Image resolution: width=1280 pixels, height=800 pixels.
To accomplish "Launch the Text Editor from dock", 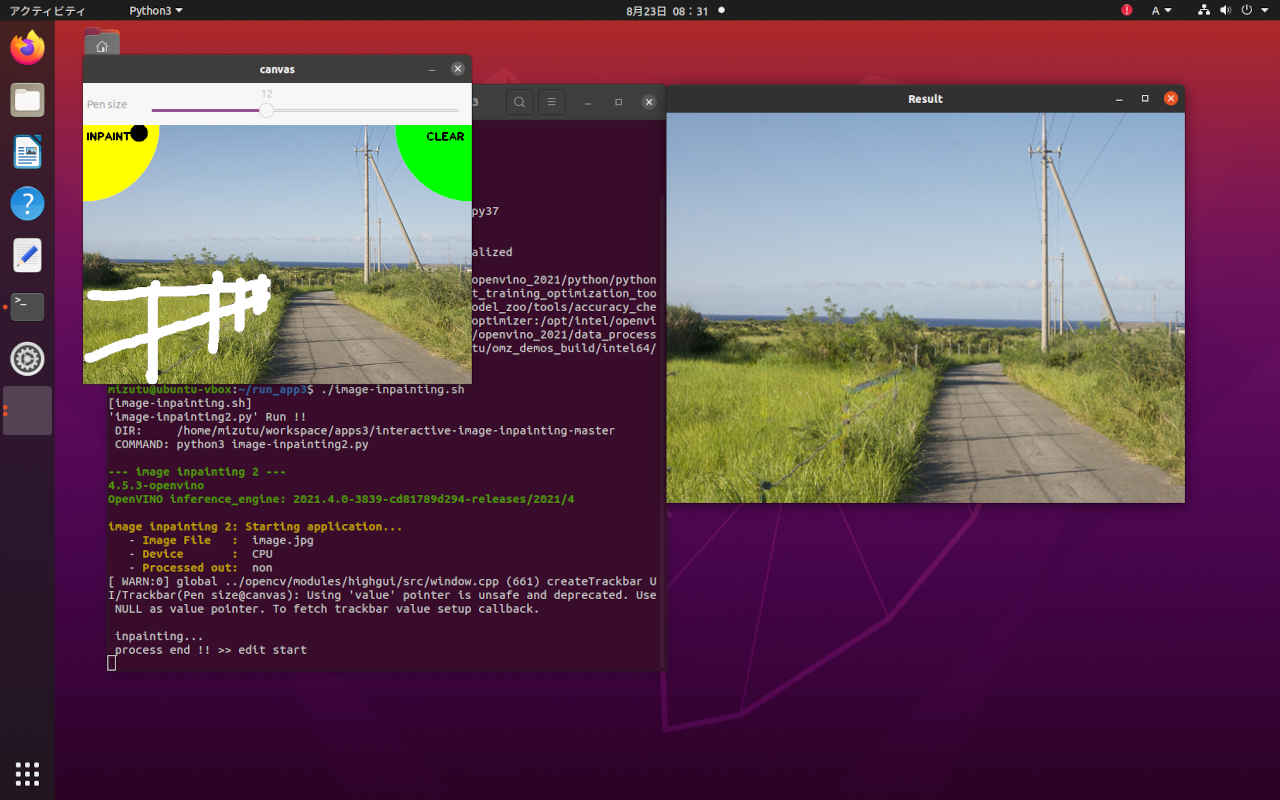I will 27,256.
